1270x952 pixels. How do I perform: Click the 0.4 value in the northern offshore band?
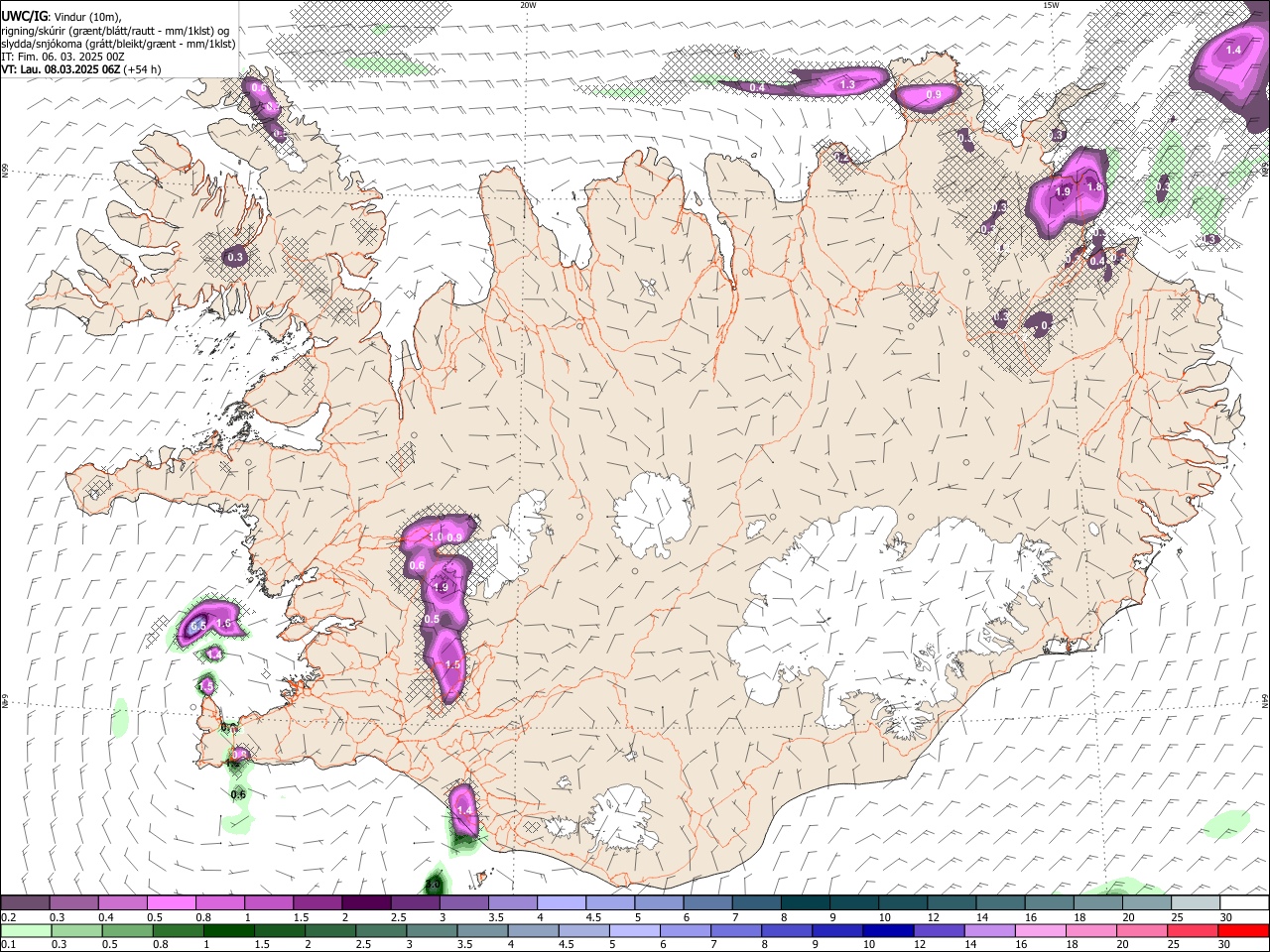[757, 87]
